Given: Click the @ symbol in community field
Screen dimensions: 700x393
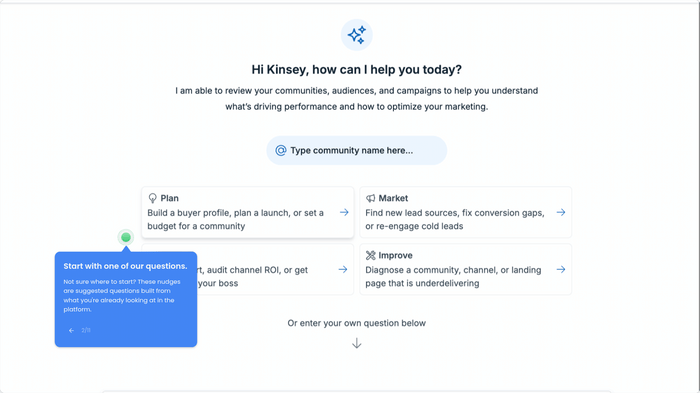Looking at the screenshot, I should tap(281, 151).
